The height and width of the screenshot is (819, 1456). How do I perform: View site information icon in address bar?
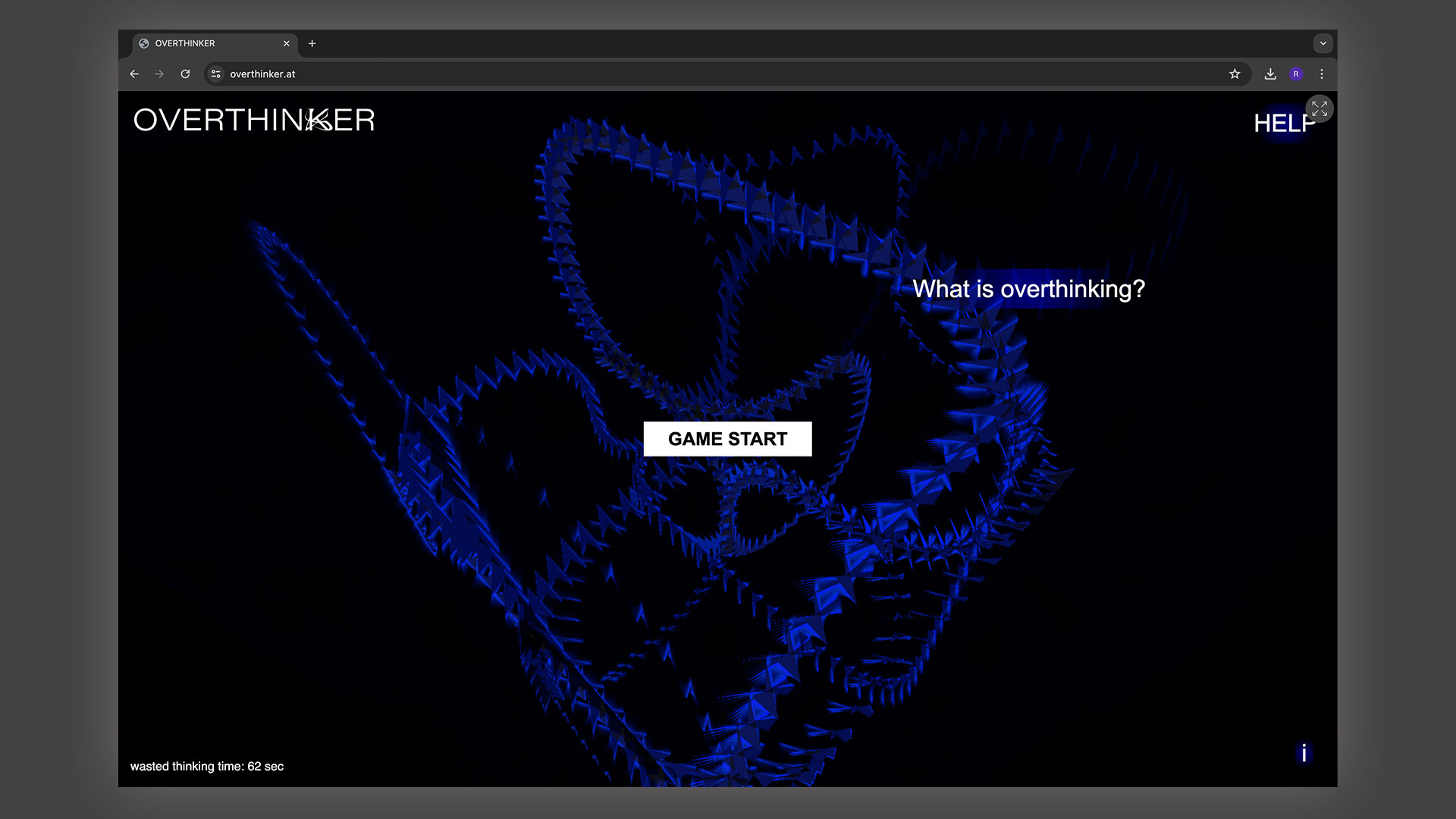[x=216, y=74]
